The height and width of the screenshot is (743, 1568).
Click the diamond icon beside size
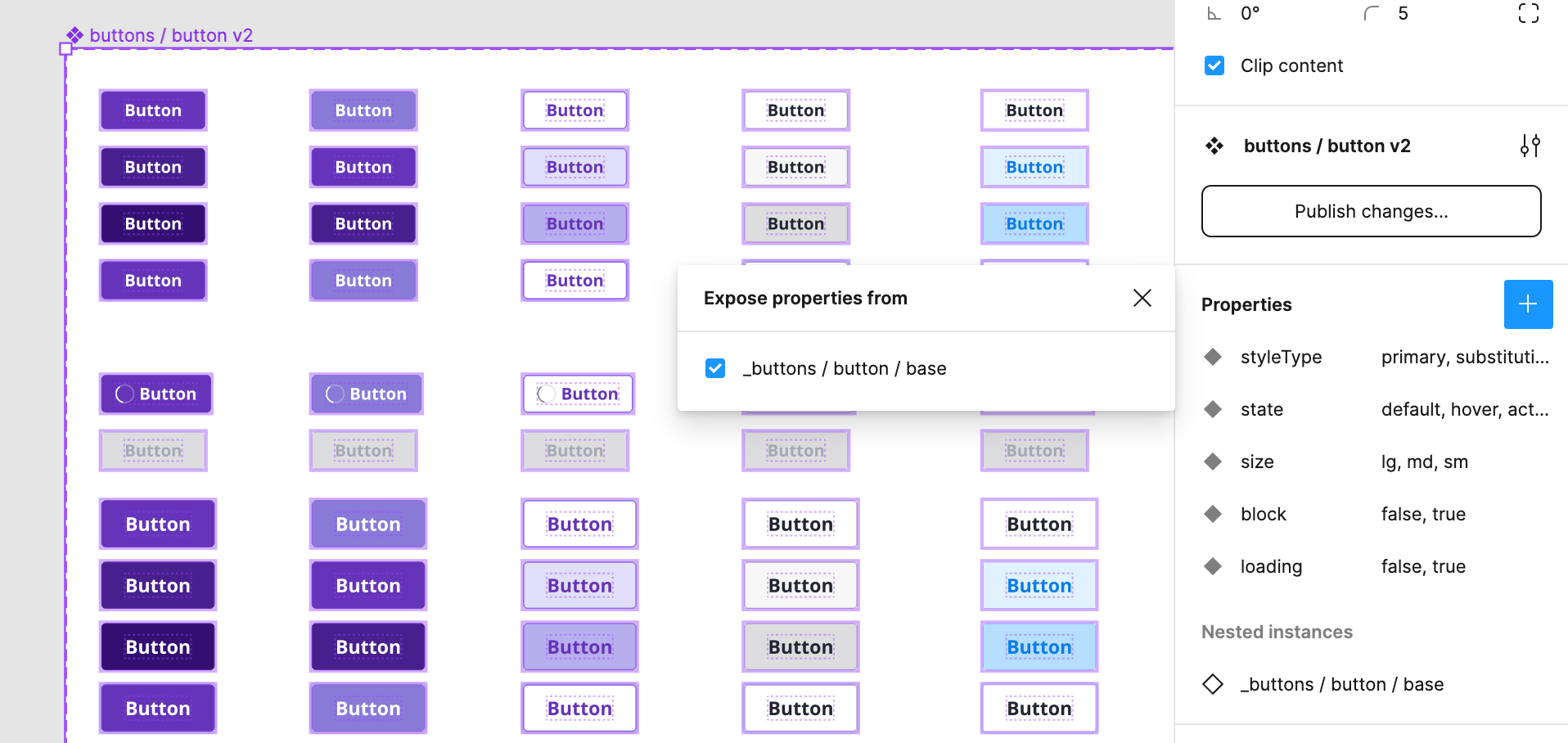point(1213,462)
